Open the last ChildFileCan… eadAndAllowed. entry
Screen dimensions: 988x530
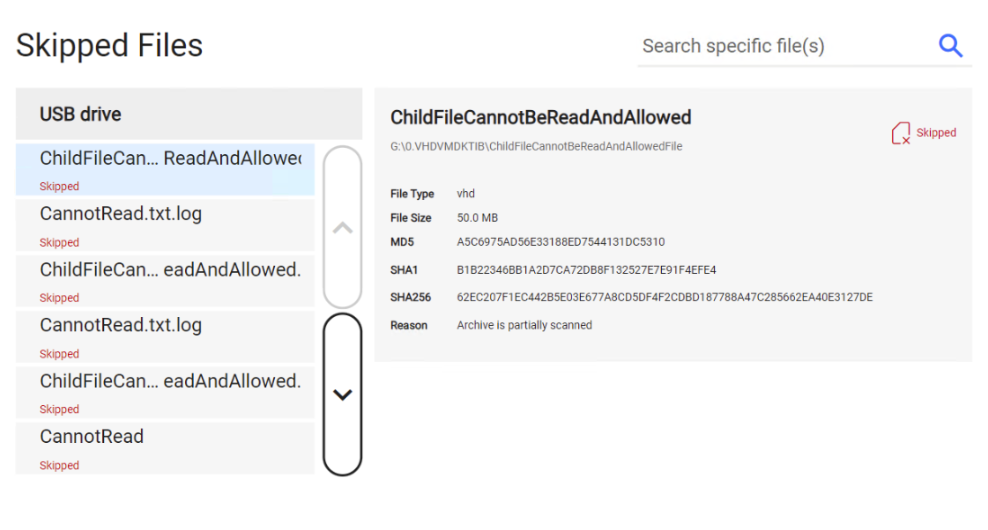tap(166, 391)
